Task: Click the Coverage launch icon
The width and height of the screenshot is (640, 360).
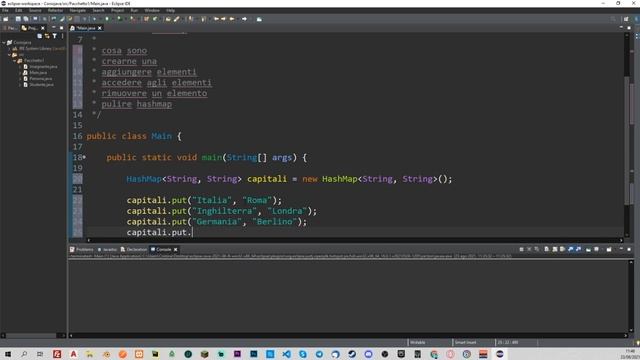Action: pos(119,19)
